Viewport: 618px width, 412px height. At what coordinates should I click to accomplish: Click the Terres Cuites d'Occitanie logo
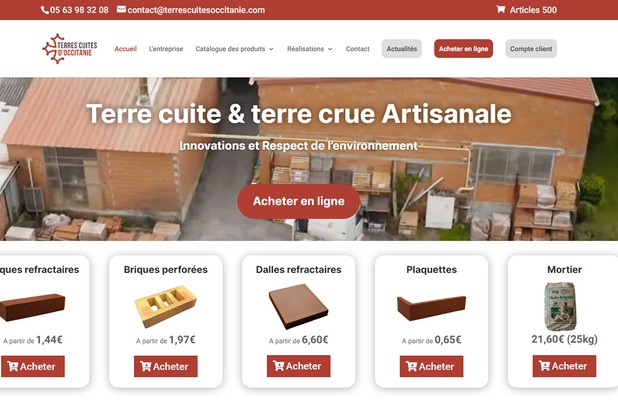click(x=70, y=48)
